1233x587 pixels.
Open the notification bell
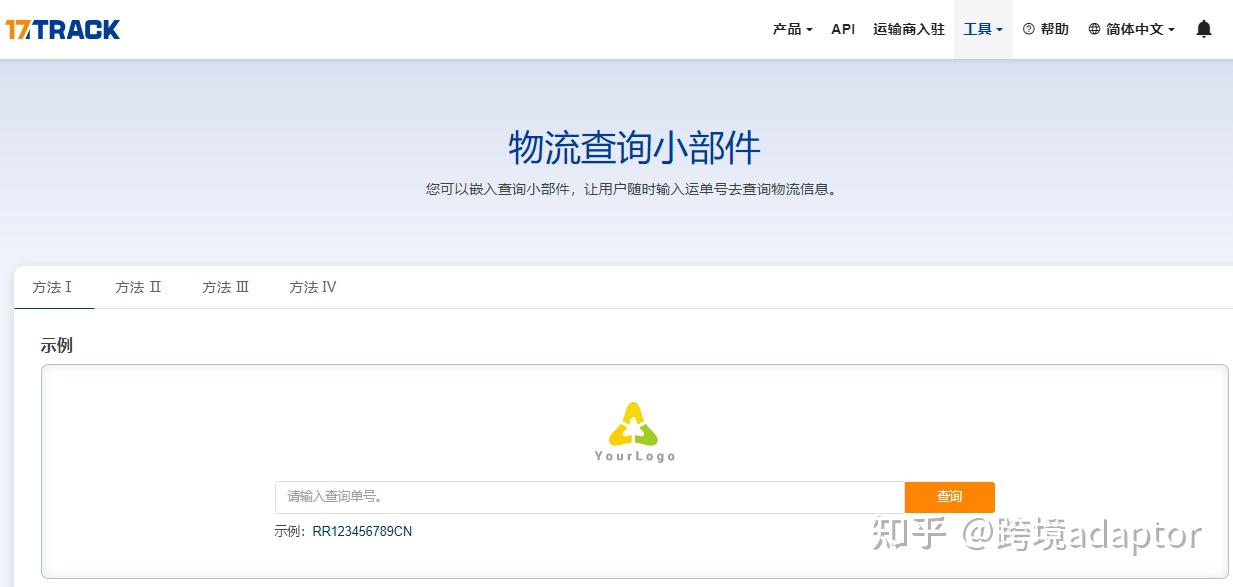tap(1203, 29)
